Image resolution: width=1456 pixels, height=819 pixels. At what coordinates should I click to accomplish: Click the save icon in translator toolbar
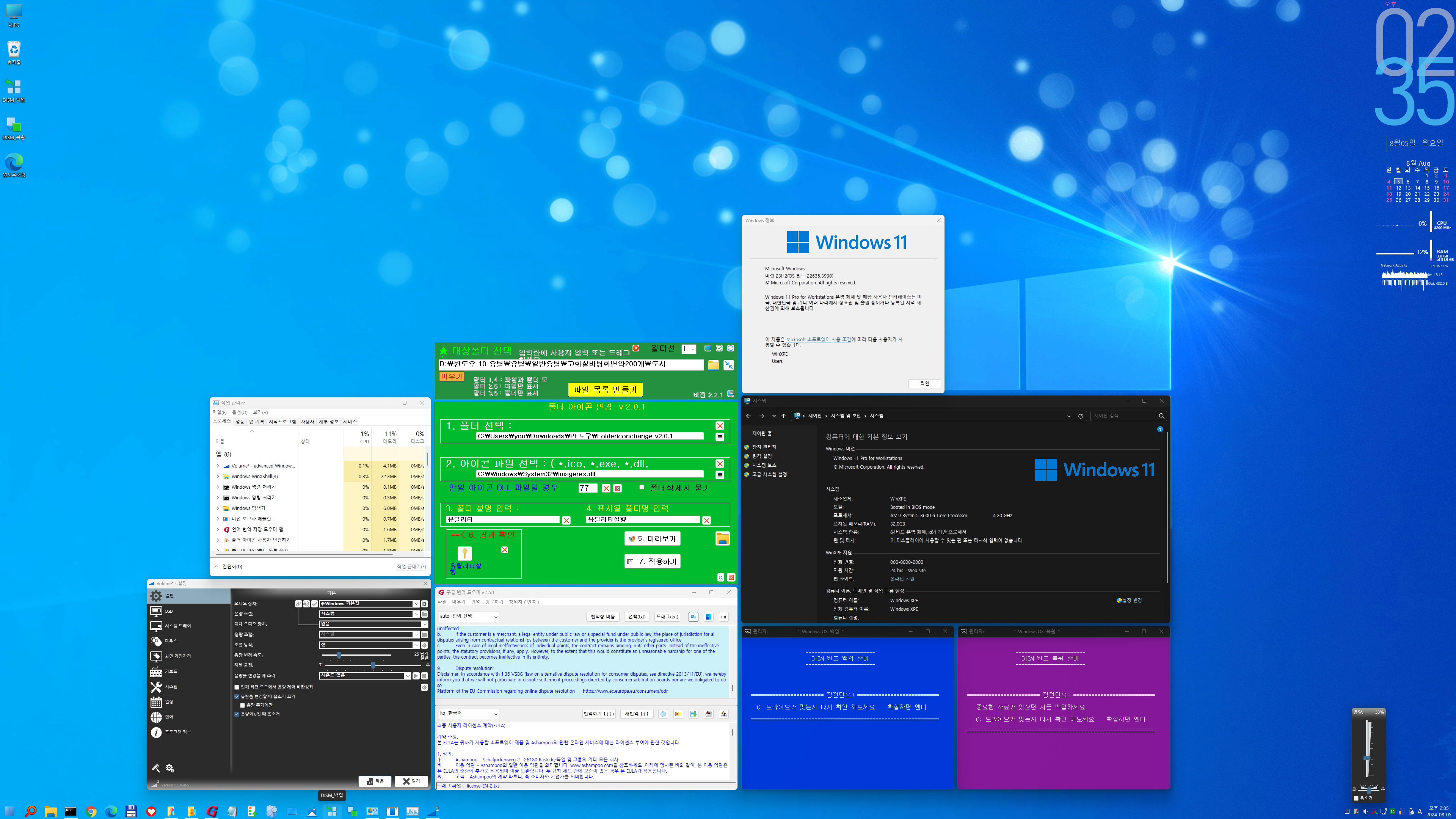click(693, 714)
